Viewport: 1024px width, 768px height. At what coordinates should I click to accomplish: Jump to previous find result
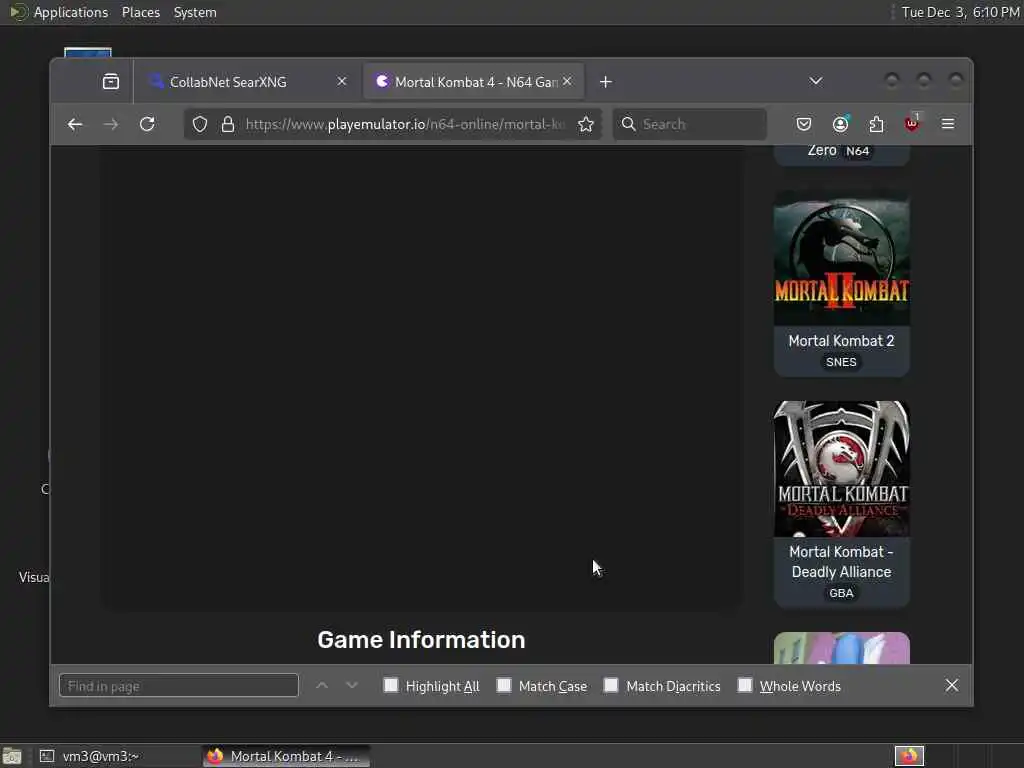(x=322, y=686)
